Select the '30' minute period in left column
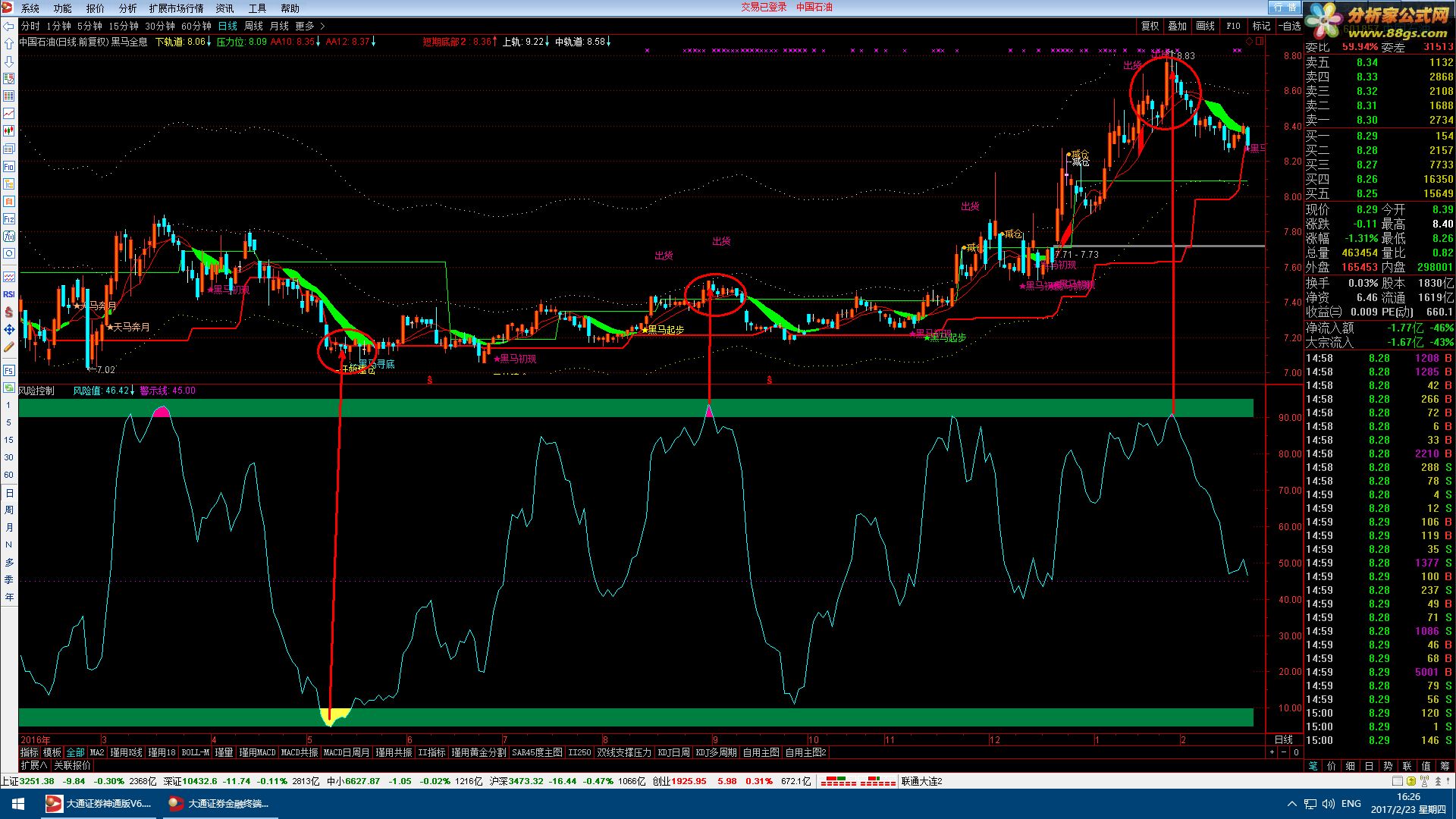 9,457
